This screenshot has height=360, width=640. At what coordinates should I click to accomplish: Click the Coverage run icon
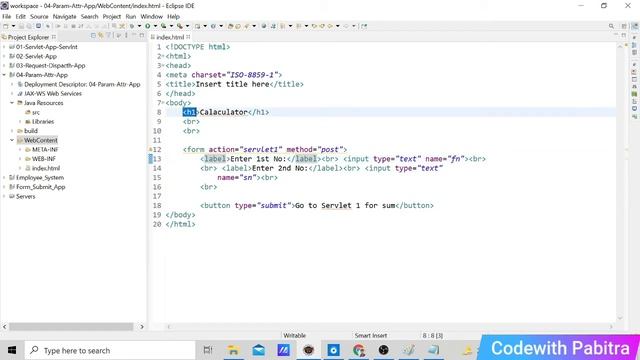163,26
